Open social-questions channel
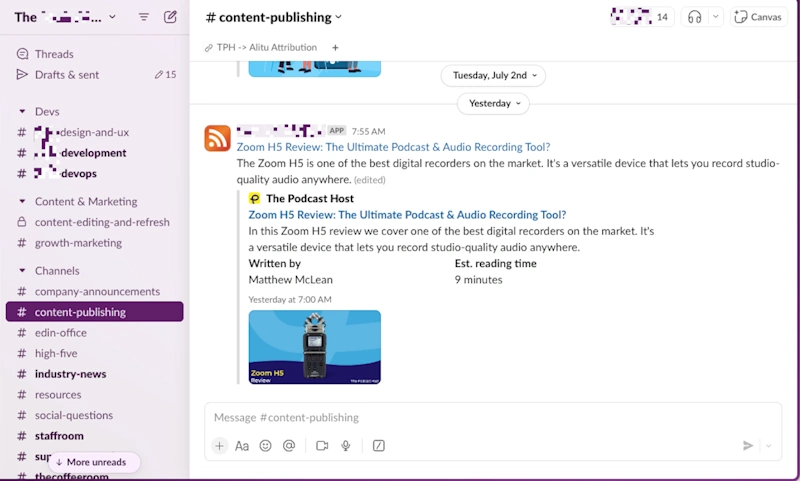Viewport: 800px width, 481px height. pos(95,415)
